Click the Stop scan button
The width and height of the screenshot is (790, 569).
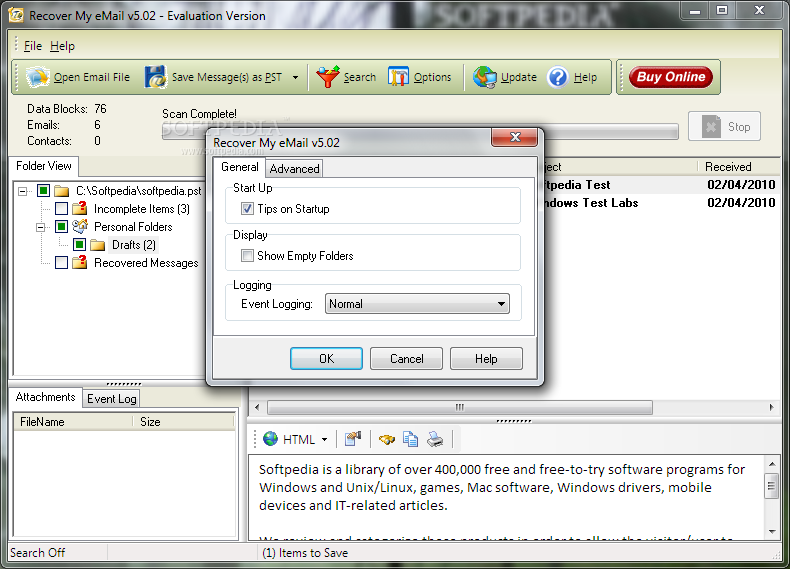coord(724,126)
